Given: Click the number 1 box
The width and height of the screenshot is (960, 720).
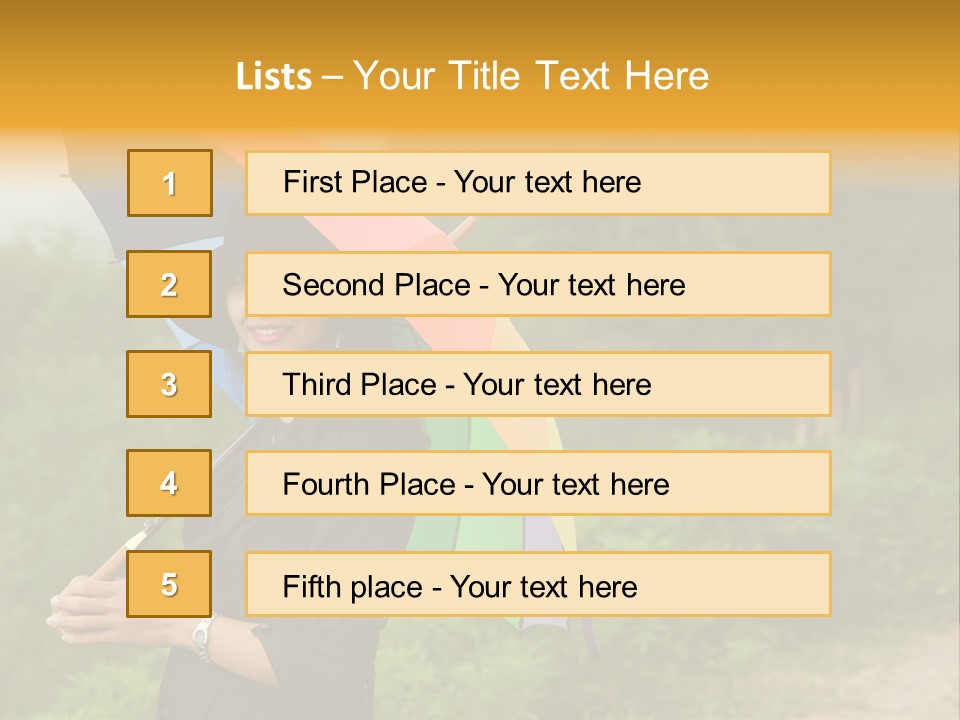Looking at the screenshot, I should (x=170, y=183).
